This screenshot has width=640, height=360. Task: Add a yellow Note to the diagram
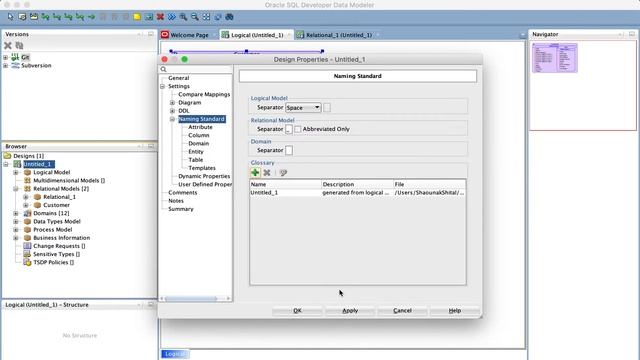coord(137,17)
